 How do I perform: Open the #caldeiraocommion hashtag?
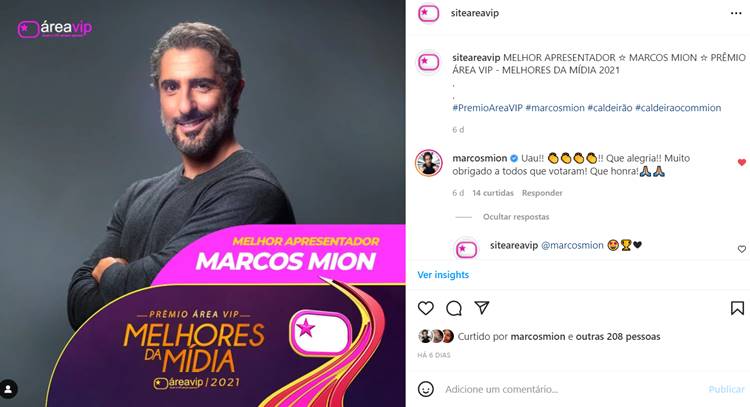click(678, 108)
